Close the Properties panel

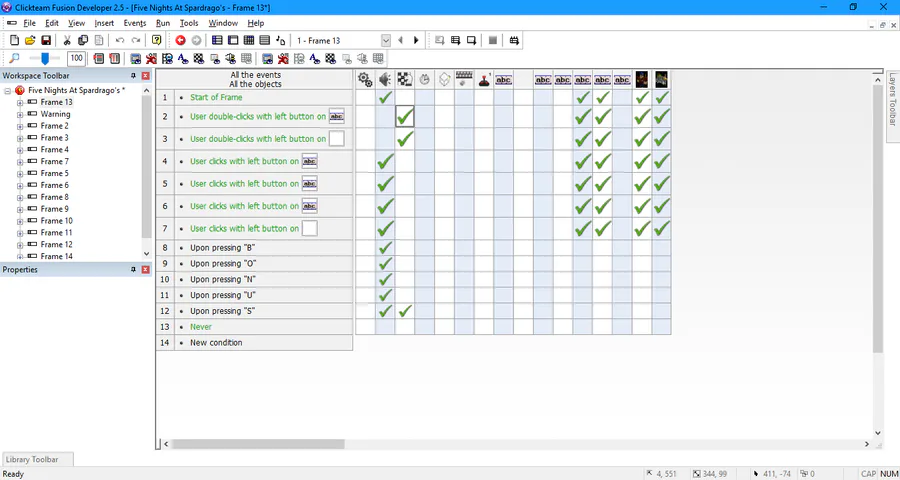click(x=145, y=270)
